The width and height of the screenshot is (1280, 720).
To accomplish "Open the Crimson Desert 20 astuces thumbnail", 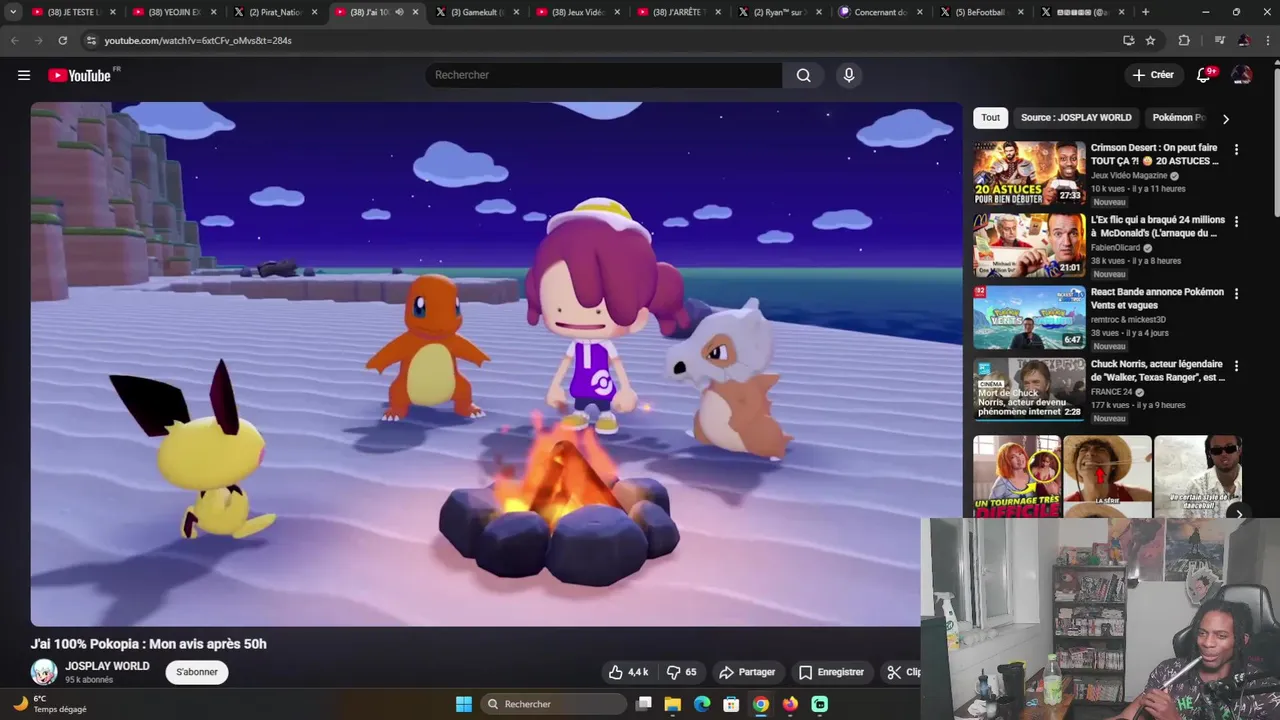I will (1029, 173).
